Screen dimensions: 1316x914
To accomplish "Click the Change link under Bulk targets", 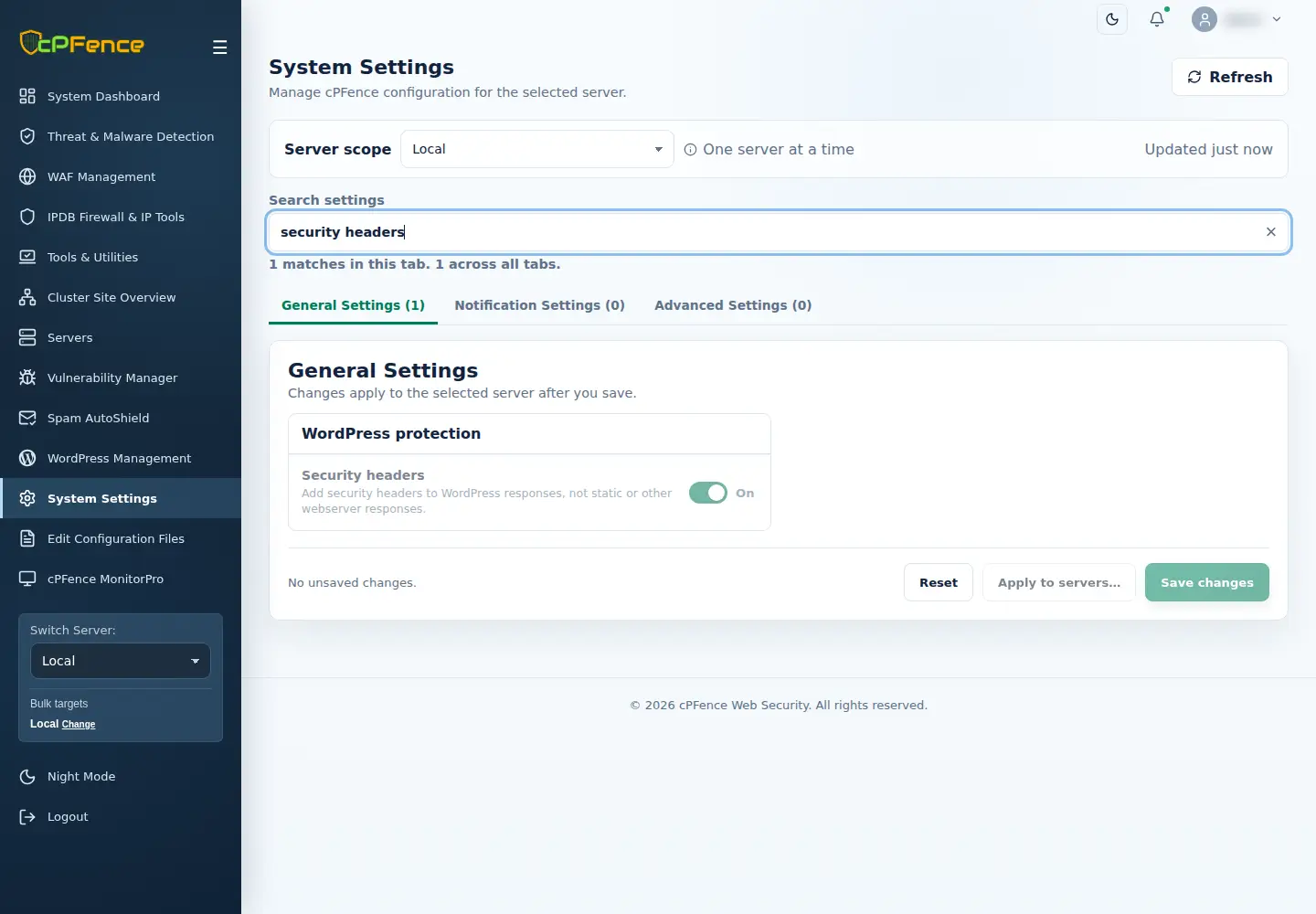I will coord(79,724).
